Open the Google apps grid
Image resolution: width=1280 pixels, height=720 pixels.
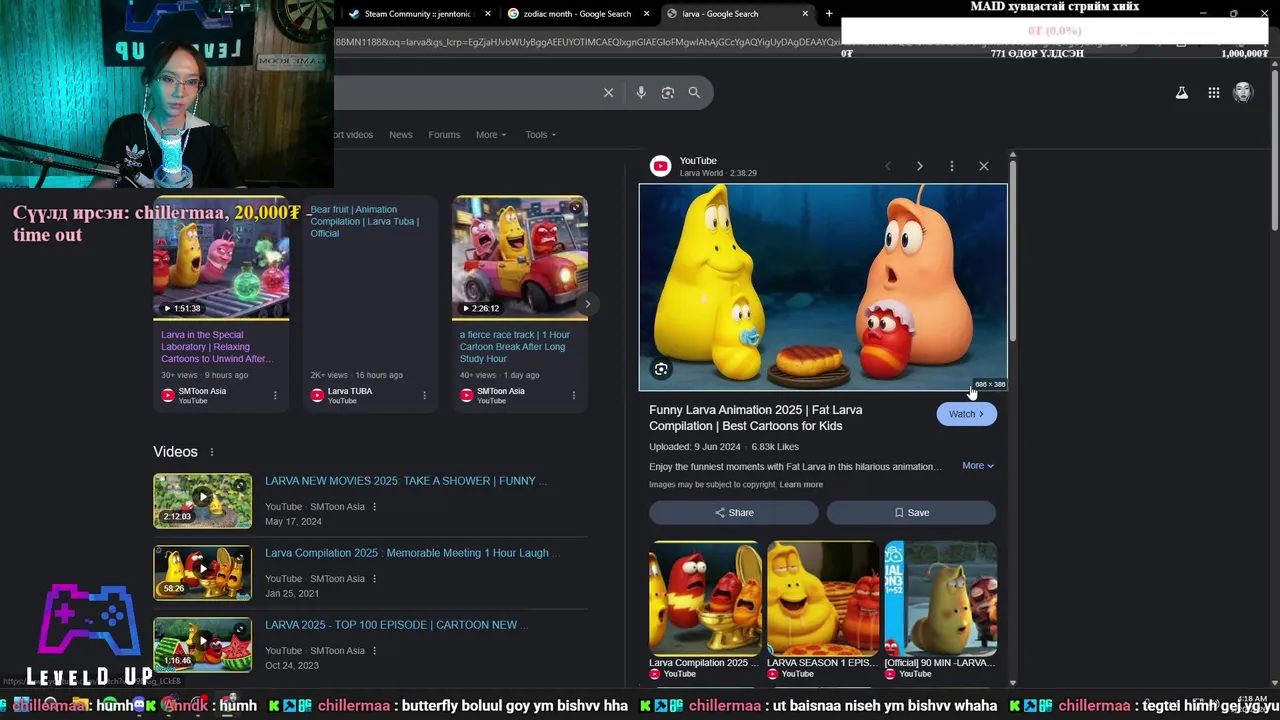pos(1213,93)
